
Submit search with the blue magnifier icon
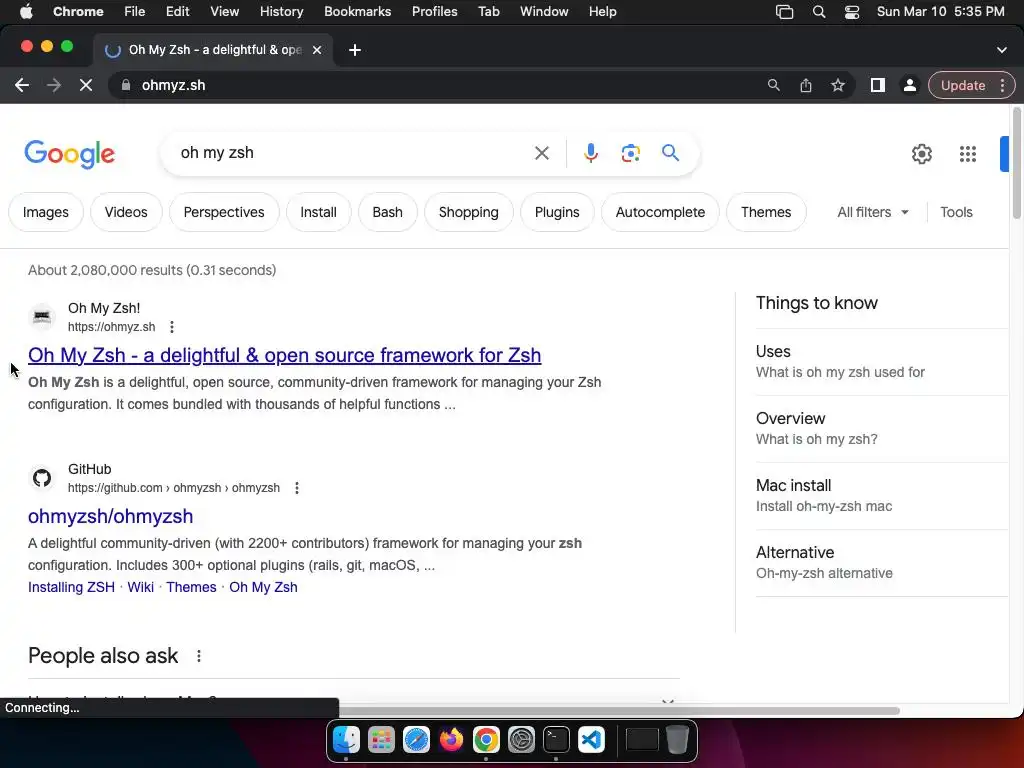[x=670, y=153]
